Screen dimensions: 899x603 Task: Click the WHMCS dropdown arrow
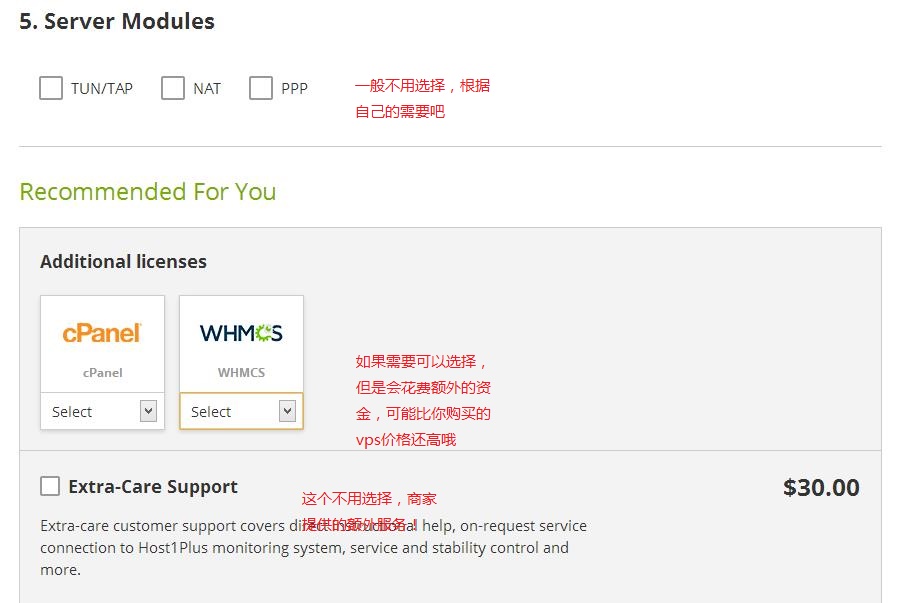tap(287, 411)
